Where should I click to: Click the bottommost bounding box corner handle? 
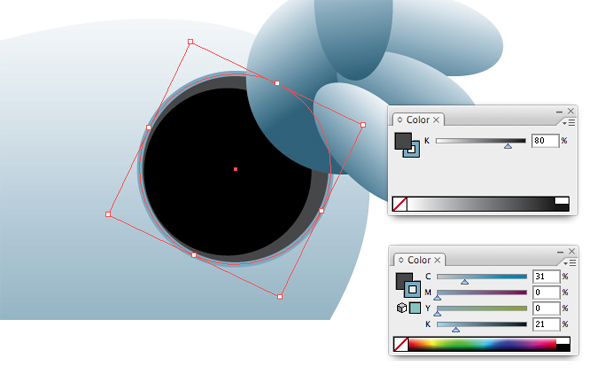(280, 297)
